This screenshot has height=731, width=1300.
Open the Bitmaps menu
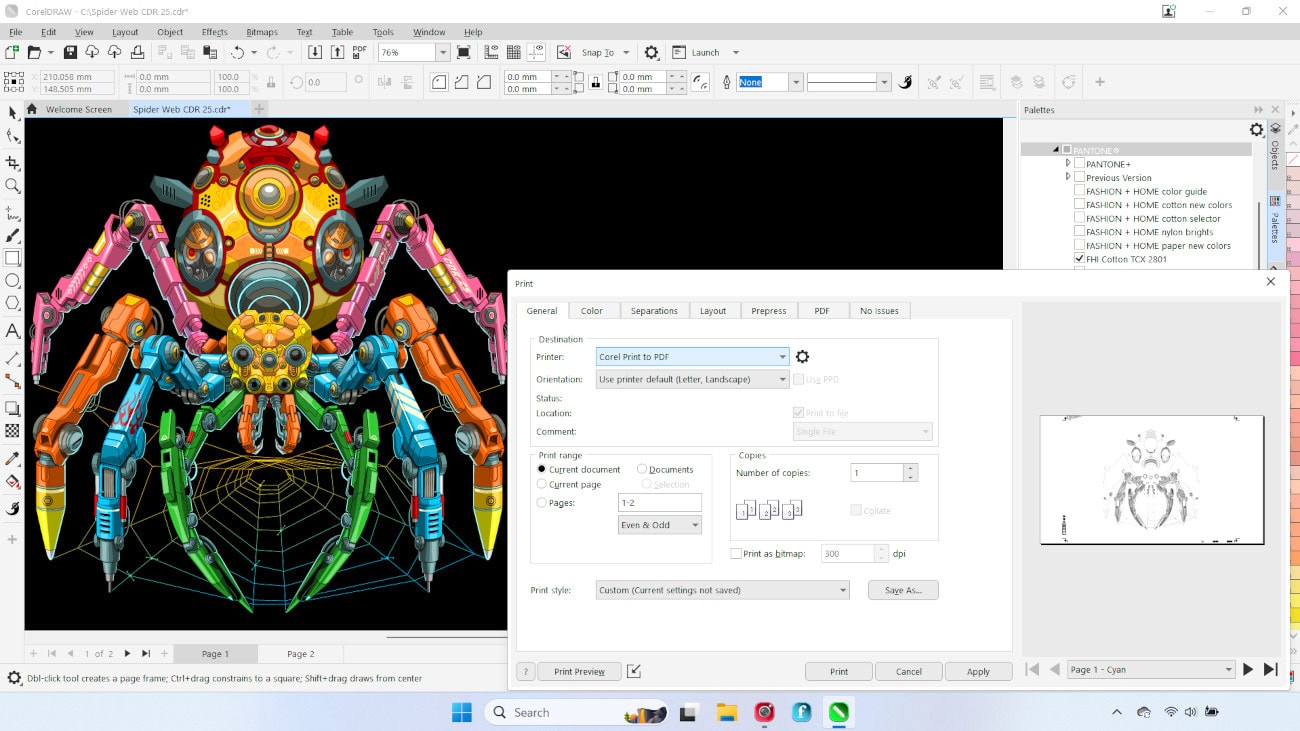pos(262,32)
